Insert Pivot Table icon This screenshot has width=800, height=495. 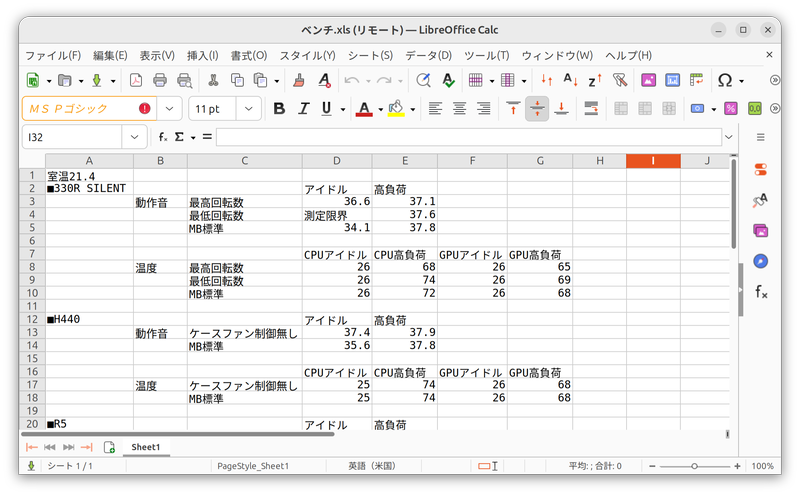pos(696,80)
